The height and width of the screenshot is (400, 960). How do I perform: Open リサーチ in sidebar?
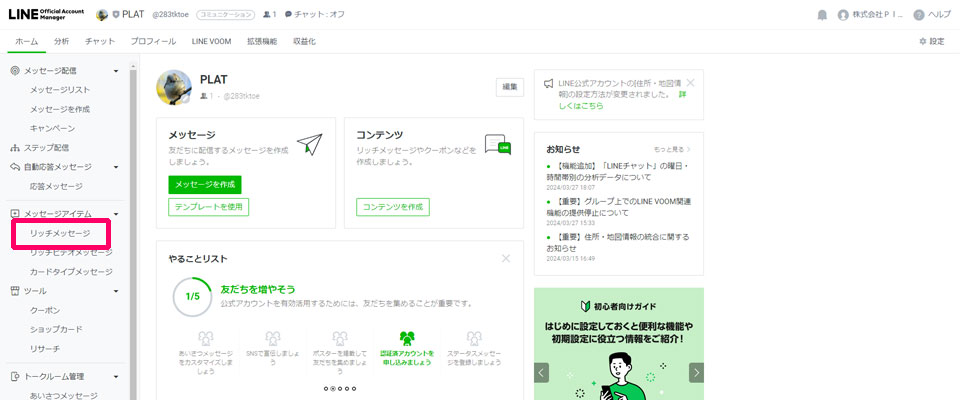click(x=45, y=349)
